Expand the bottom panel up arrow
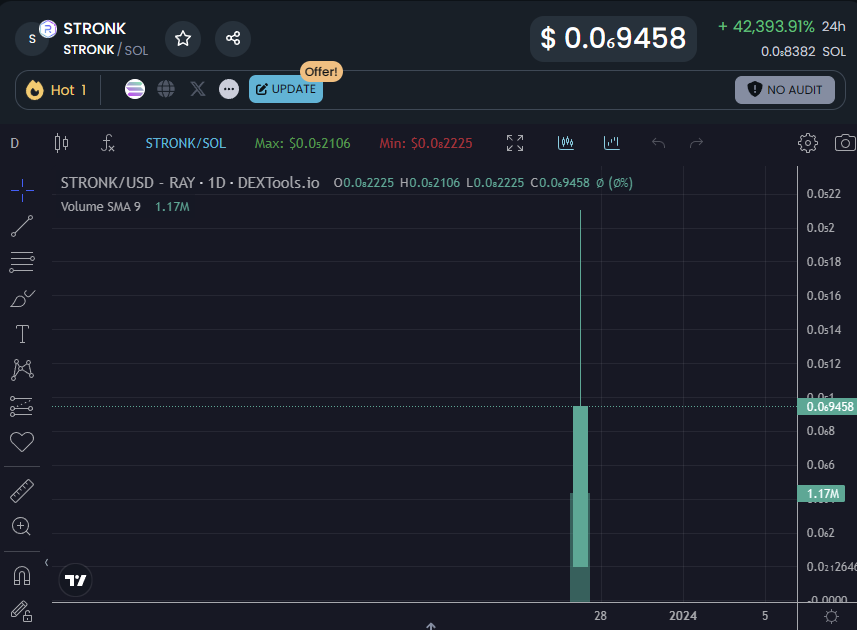The height and width of the screenshot is (630, 857). pyautogui.click(x=431, y=626)
